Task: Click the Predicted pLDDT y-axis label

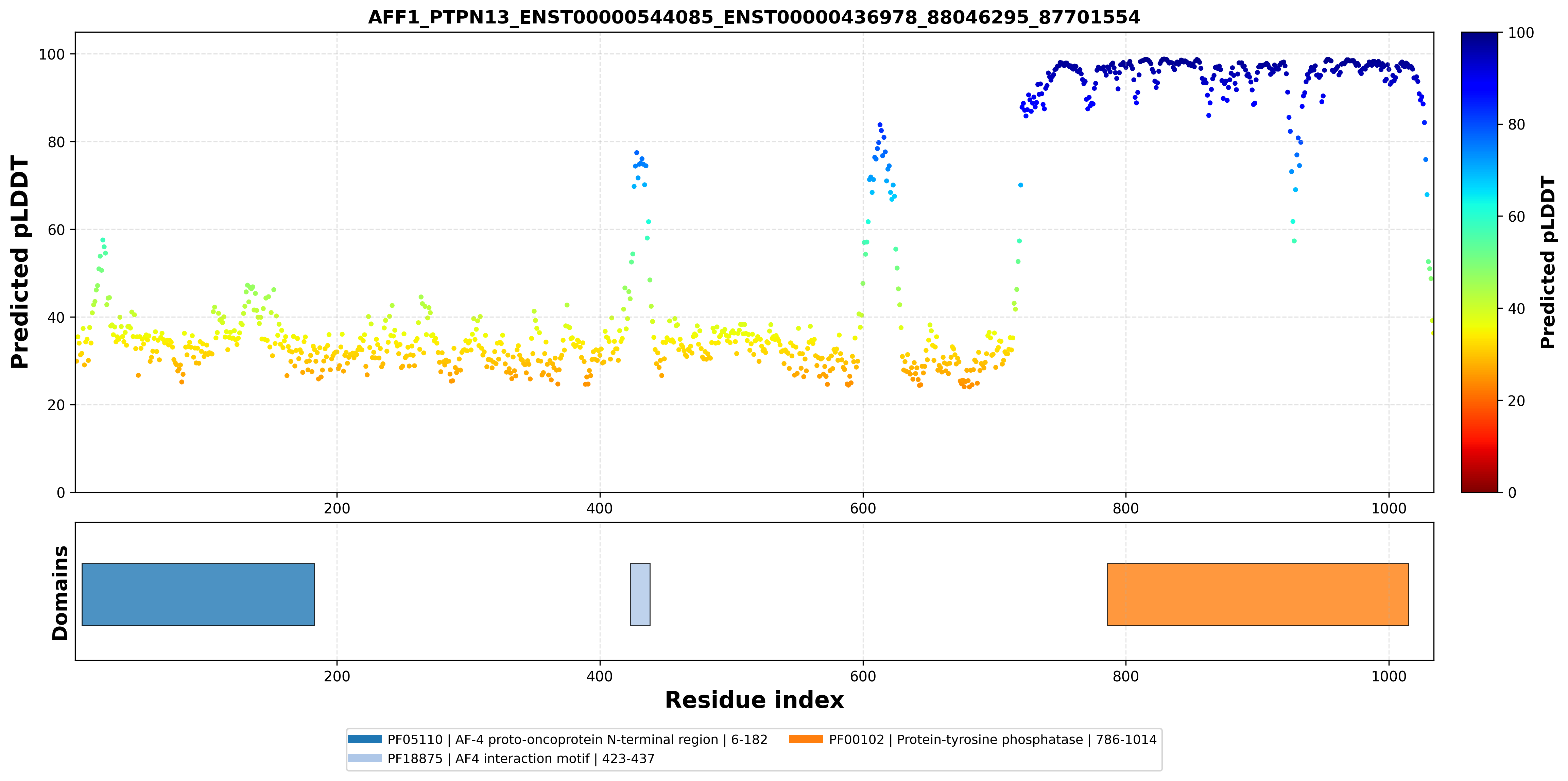Action: 20,262
